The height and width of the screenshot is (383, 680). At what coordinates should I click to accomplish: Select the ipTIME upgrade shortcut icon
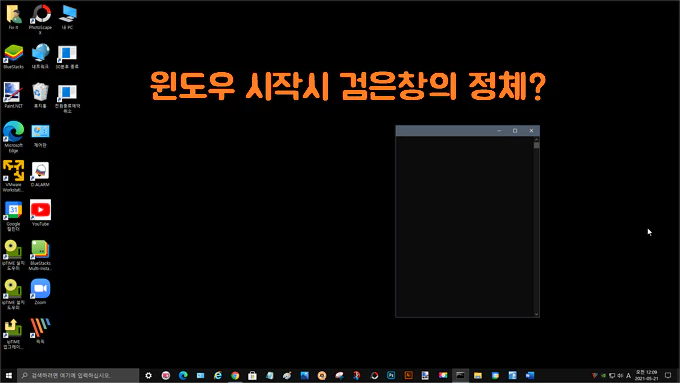pos(13,334)
